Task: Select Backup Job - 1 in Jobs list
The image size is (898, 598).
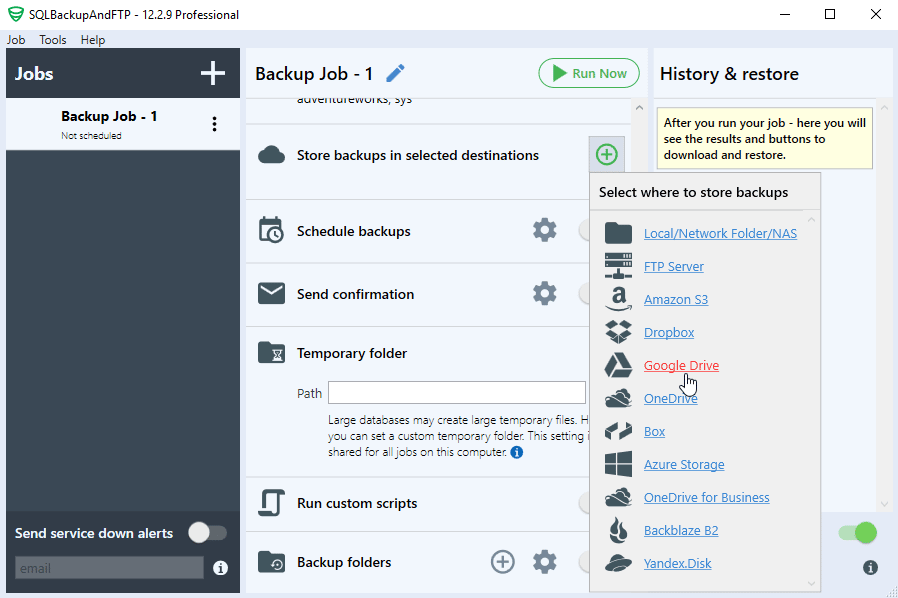Action: 123,124
